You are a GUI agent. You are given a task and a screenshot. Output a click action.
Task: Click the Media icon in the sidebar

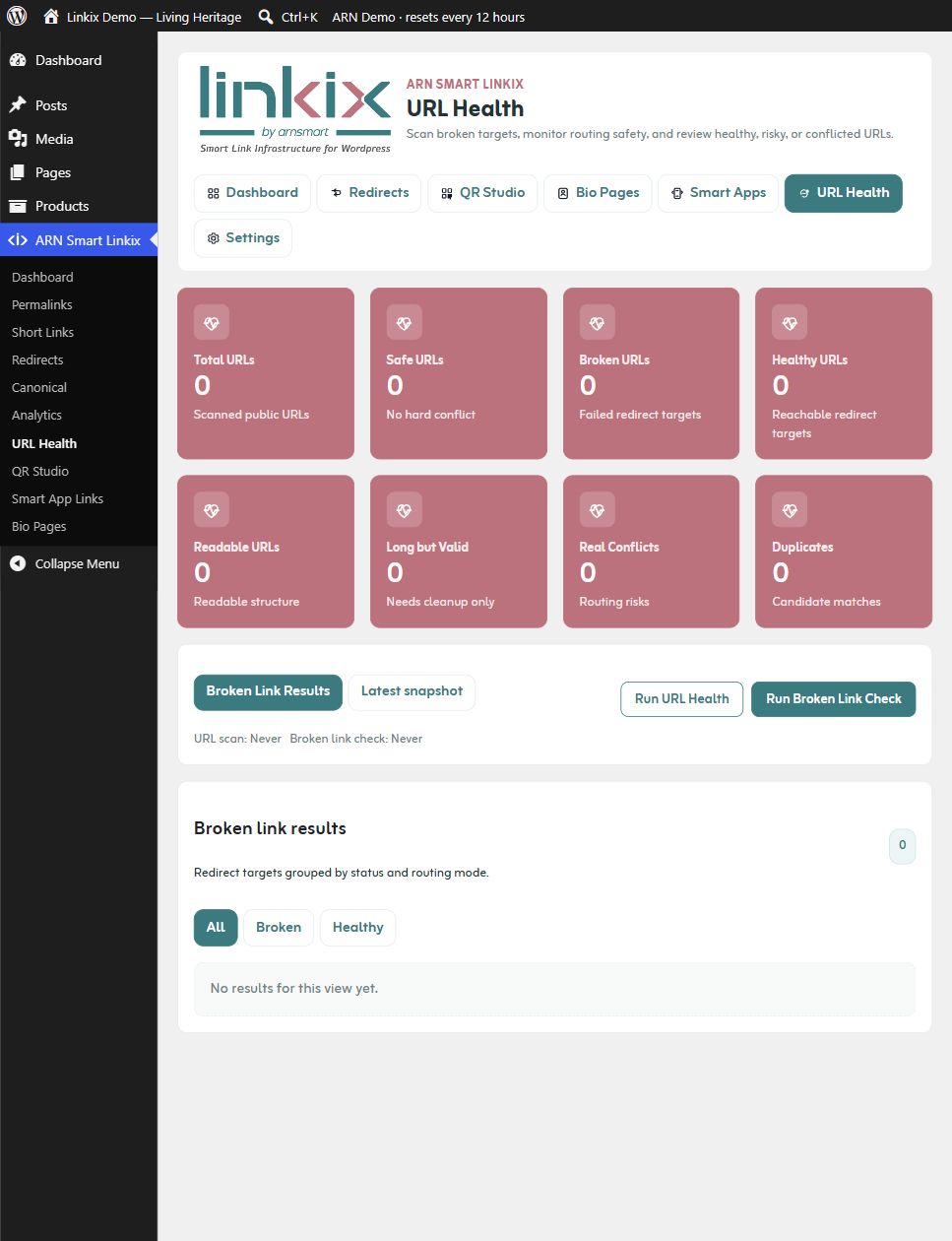(x=18, y=139)
